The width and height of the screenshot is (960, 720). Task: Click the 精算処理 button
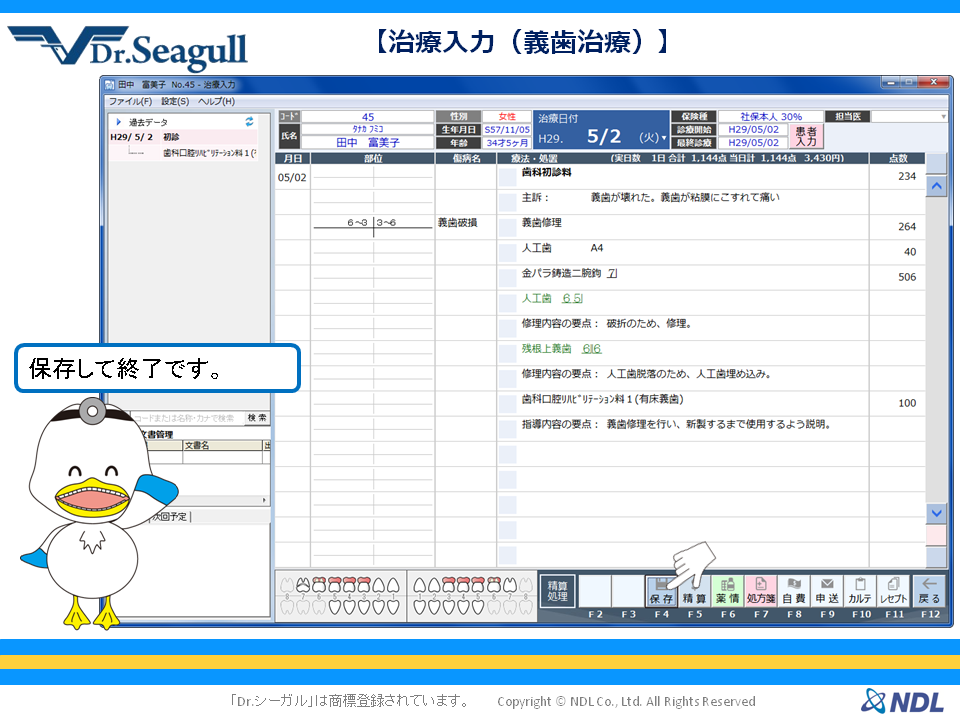coord(557,591)
